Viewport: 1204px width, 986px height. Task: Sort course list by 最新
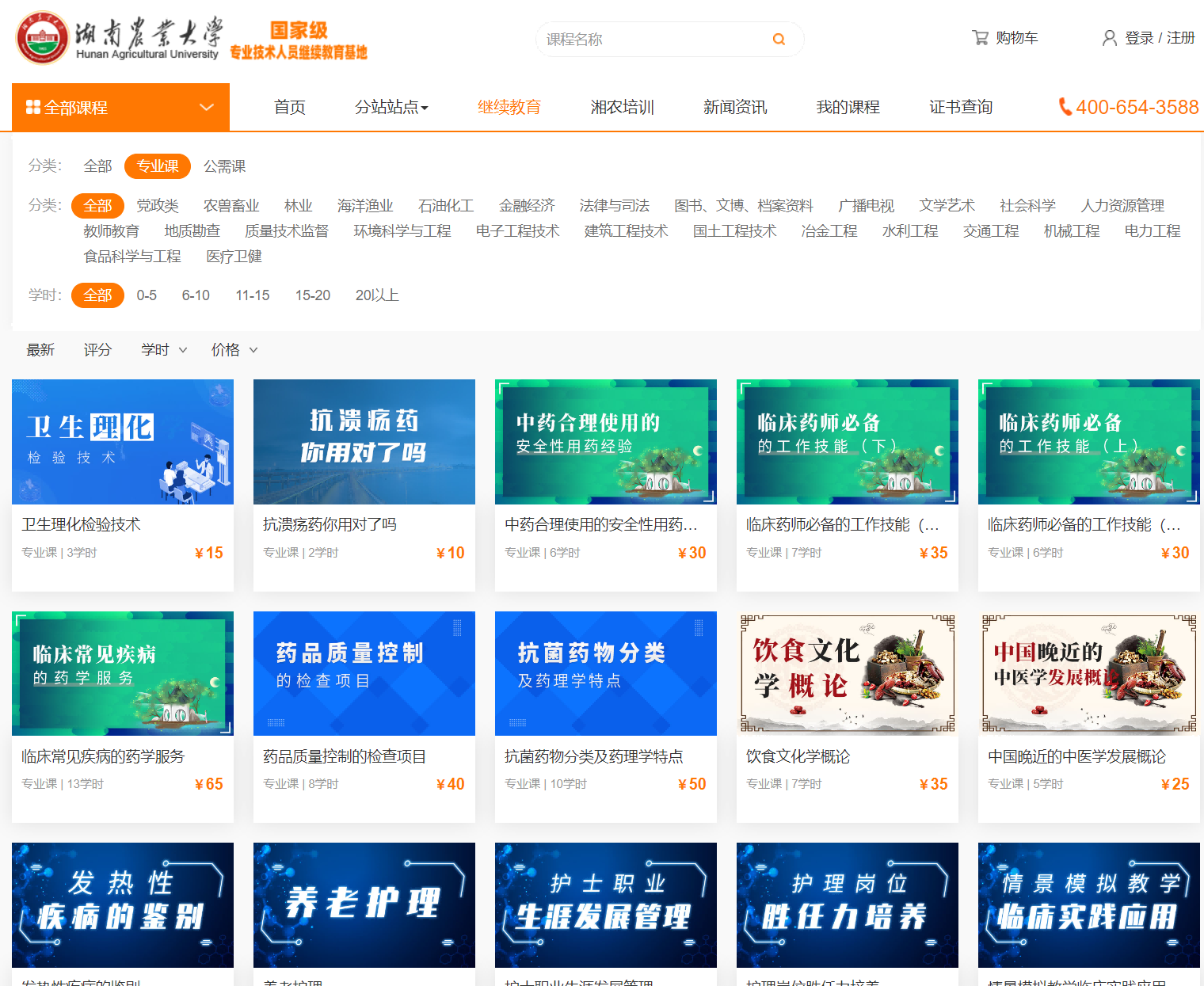point(40,349)
